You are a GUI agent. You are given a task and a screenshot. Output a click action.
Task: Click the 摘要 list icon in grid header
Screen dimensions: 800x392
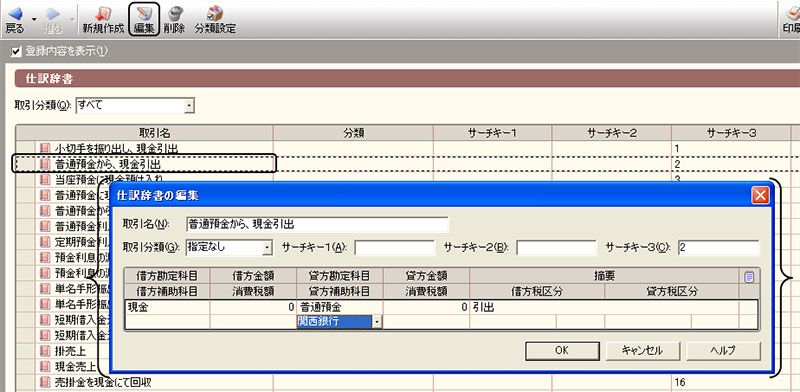(x=749, y=277)
